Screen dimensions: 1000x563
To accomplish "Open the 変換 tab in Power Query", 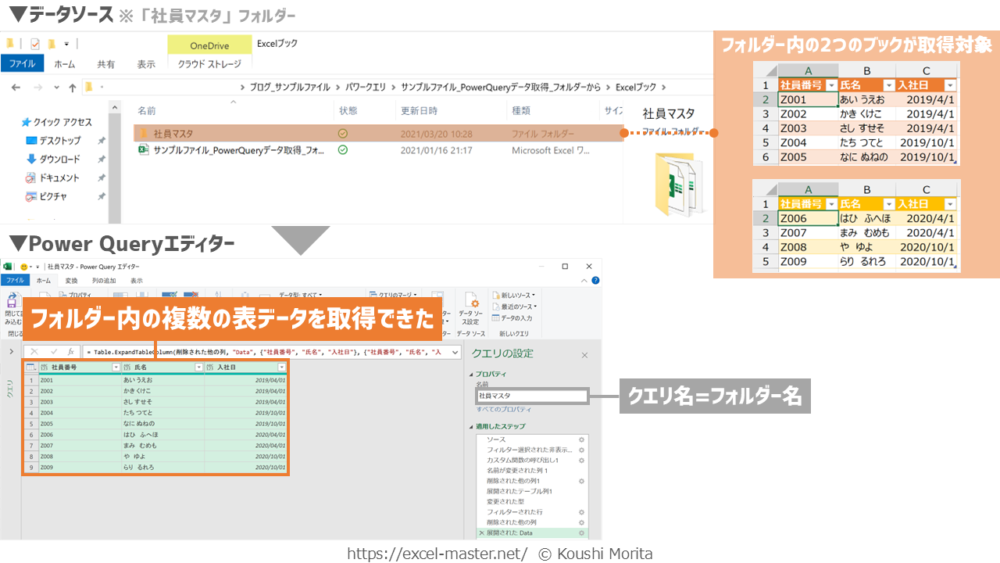I will [71, 281].
